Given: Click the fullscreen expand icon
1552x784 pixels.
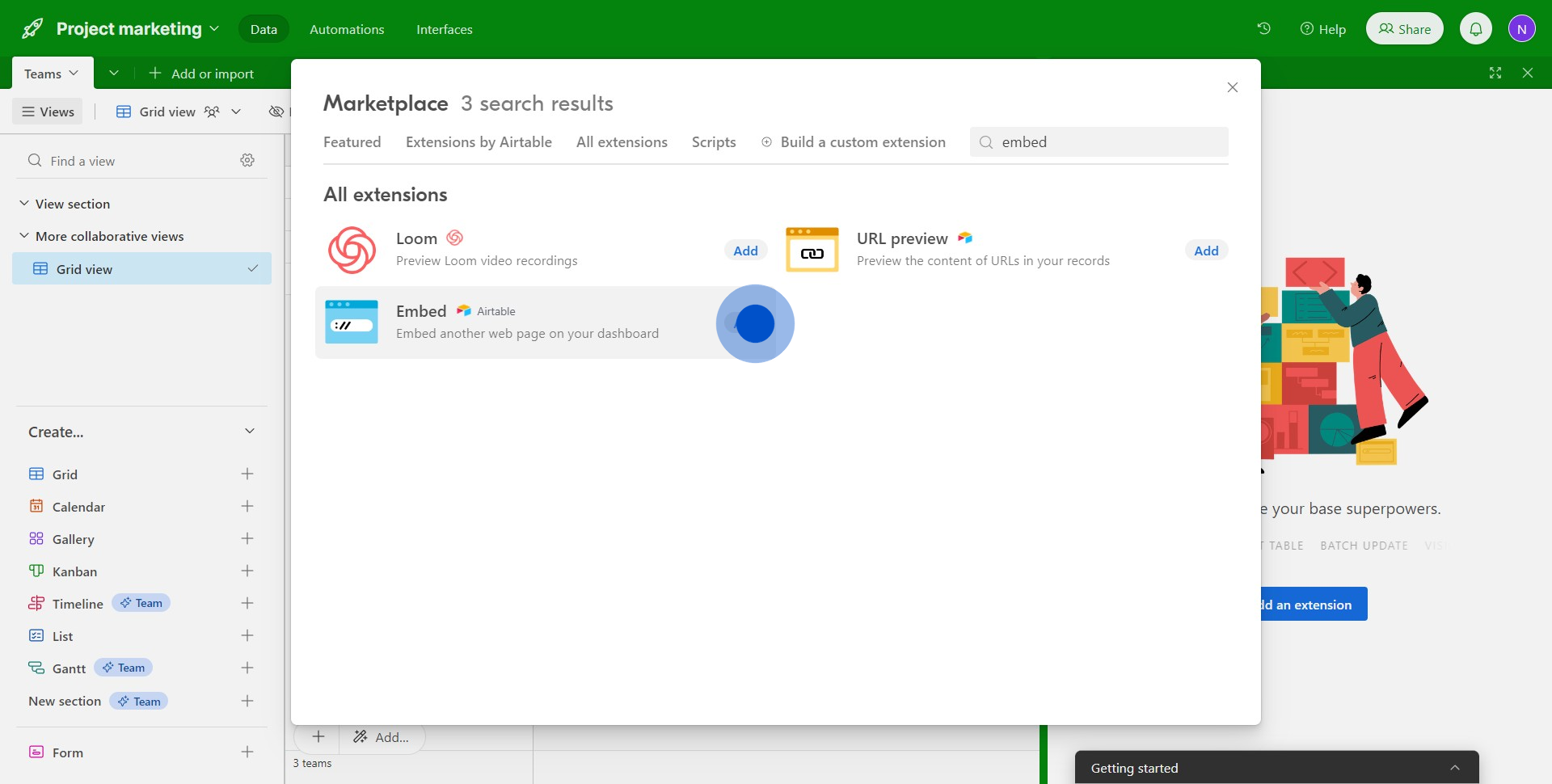Looking at the screenshot, I should pyautogui.click(x=1495, y=73).
